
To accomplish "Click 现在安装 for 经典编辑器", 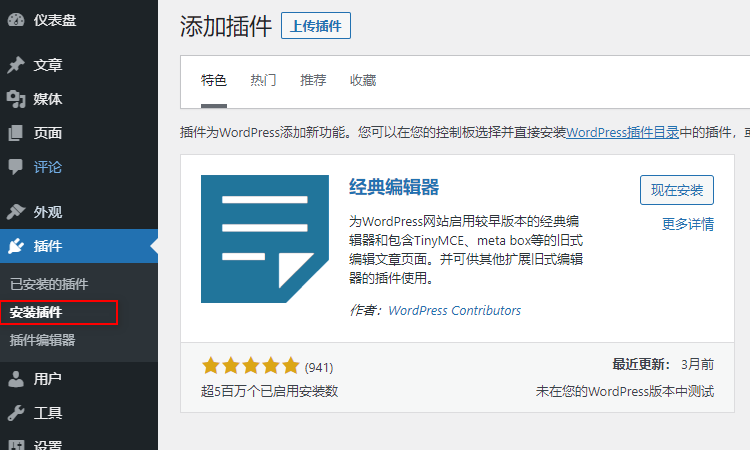I will (677, 190).
